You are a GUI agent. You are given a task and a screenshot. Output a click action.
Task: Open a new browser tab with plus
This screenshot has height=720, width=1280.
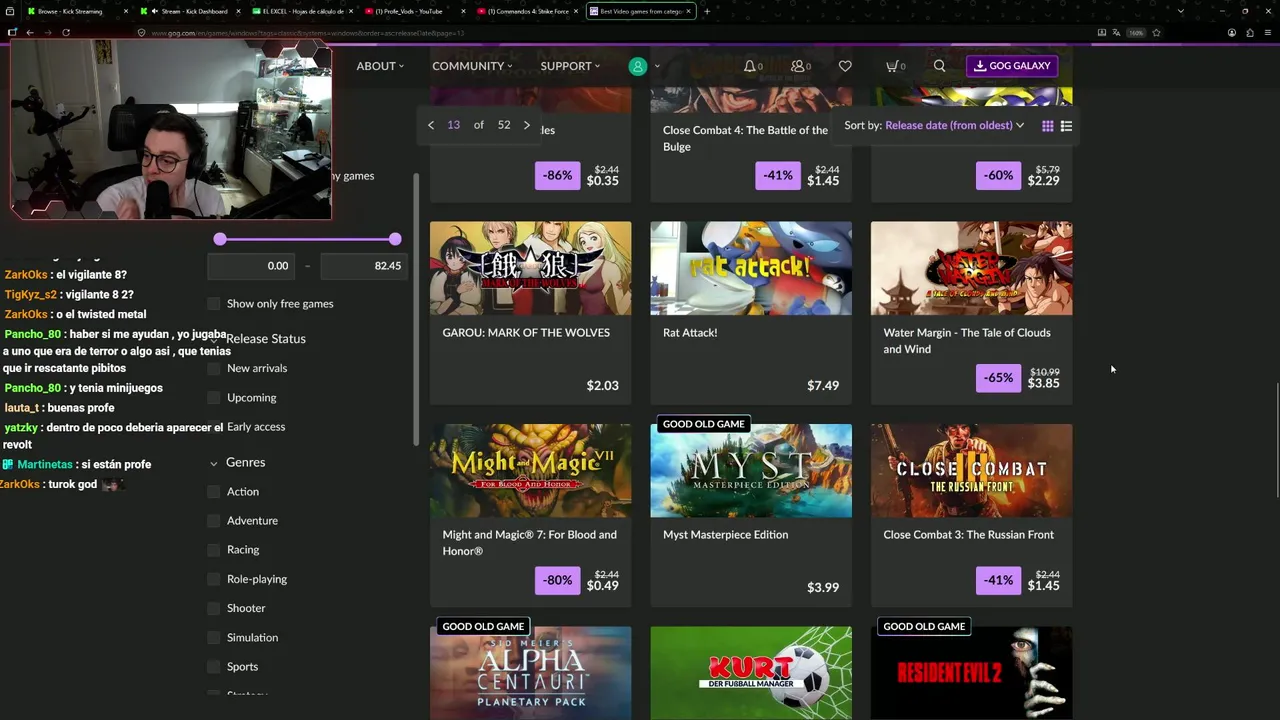707,11
